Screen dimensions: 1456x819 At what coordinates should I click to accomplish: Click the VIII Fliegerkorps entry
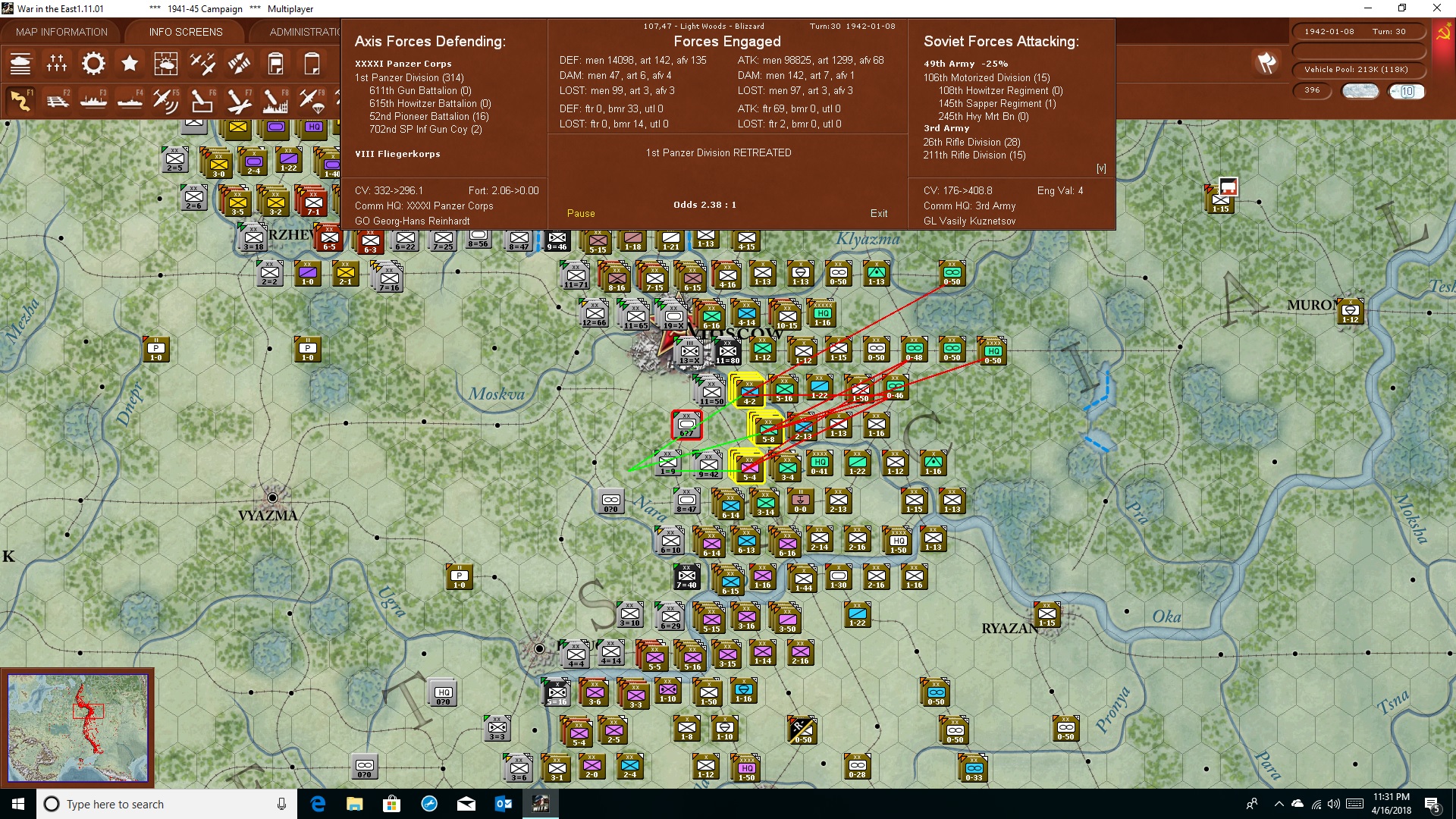pyautogui.click(x=397, y=154)
